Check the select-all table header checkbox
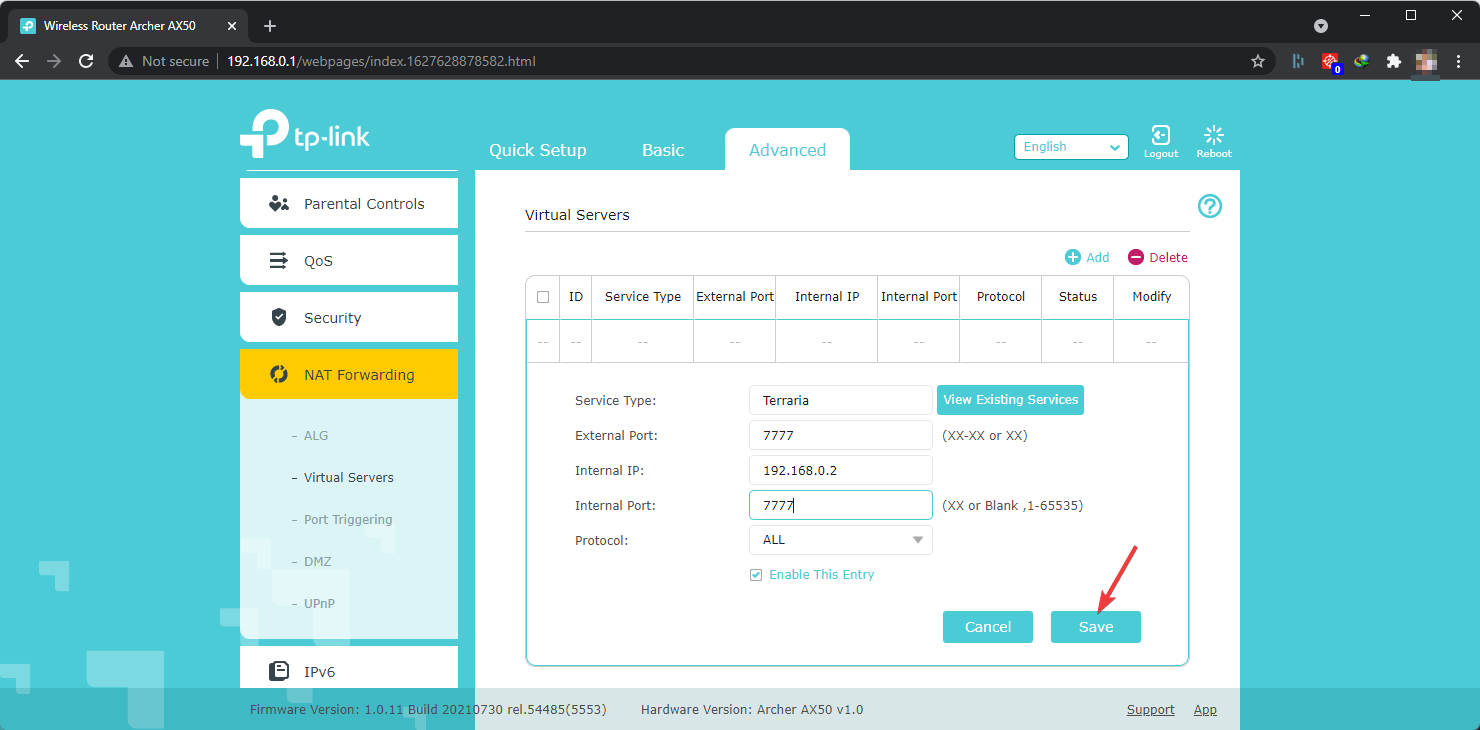This screenshot has height=730, width=1480. 543,297
